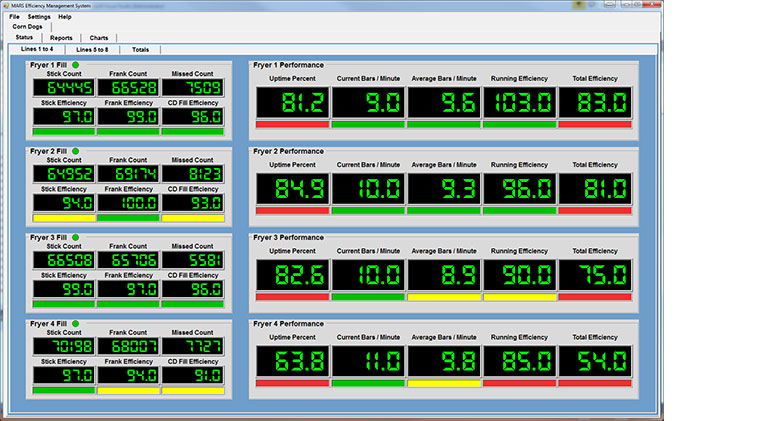Switch to the Charts tab

click(x=100, y=38)
